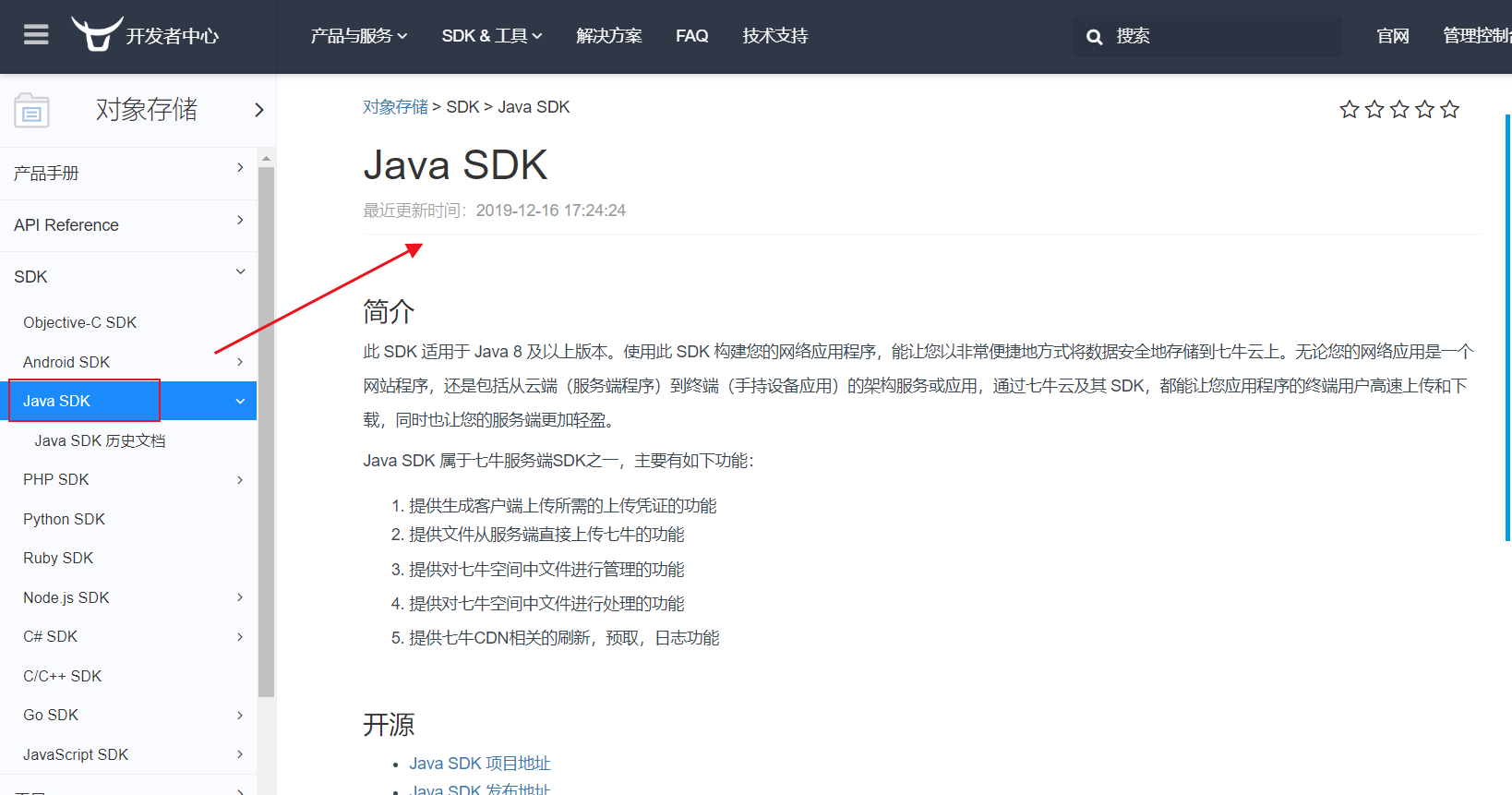
Task: Expand the JavaScript SDK submenu arrow
Action: point(240,754)
